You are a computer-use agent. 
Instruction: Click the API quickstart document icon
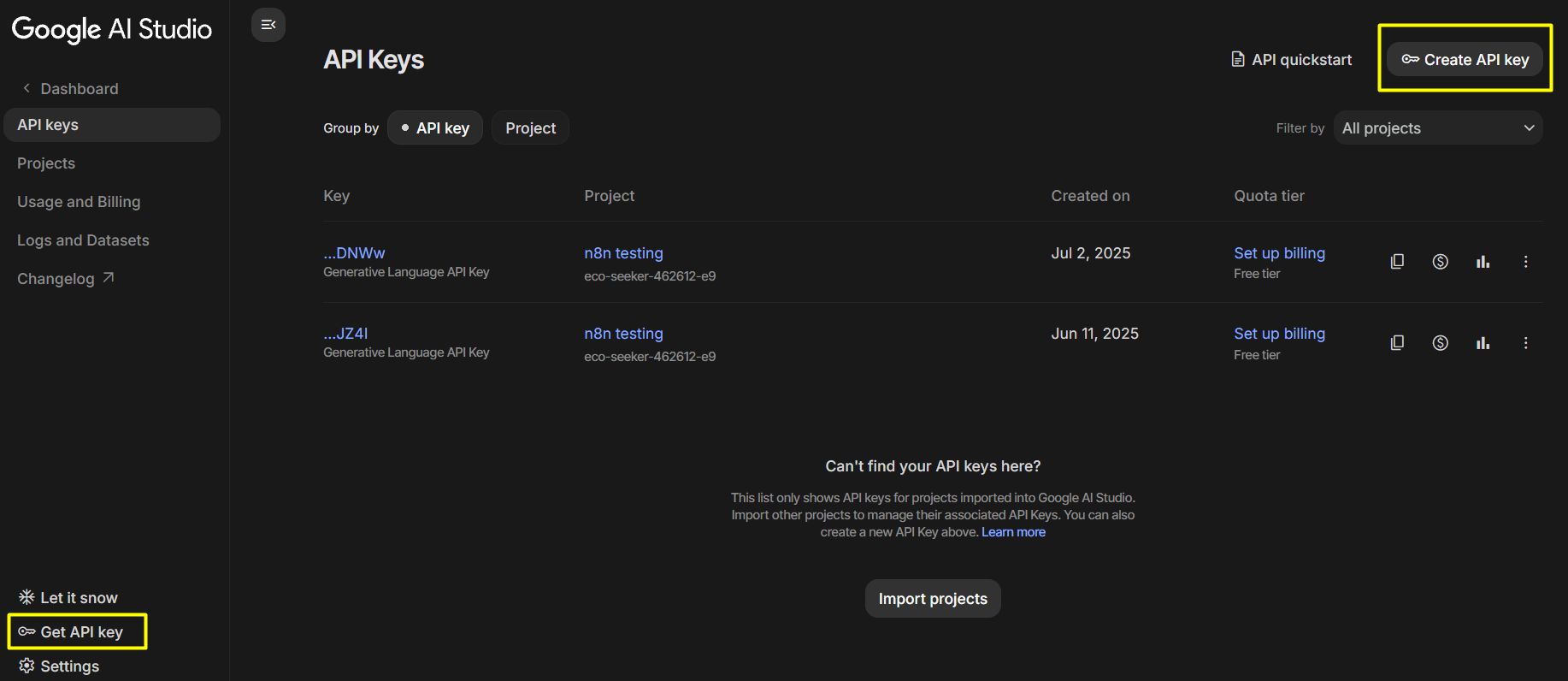pos(1237,59)
